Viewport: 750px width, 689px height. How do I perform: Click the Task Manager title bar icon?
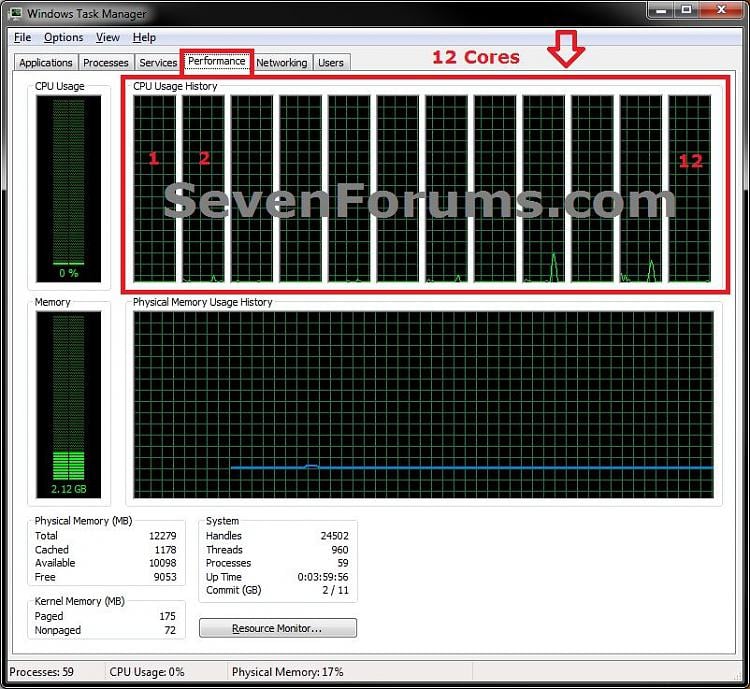(x=16, y=13)
